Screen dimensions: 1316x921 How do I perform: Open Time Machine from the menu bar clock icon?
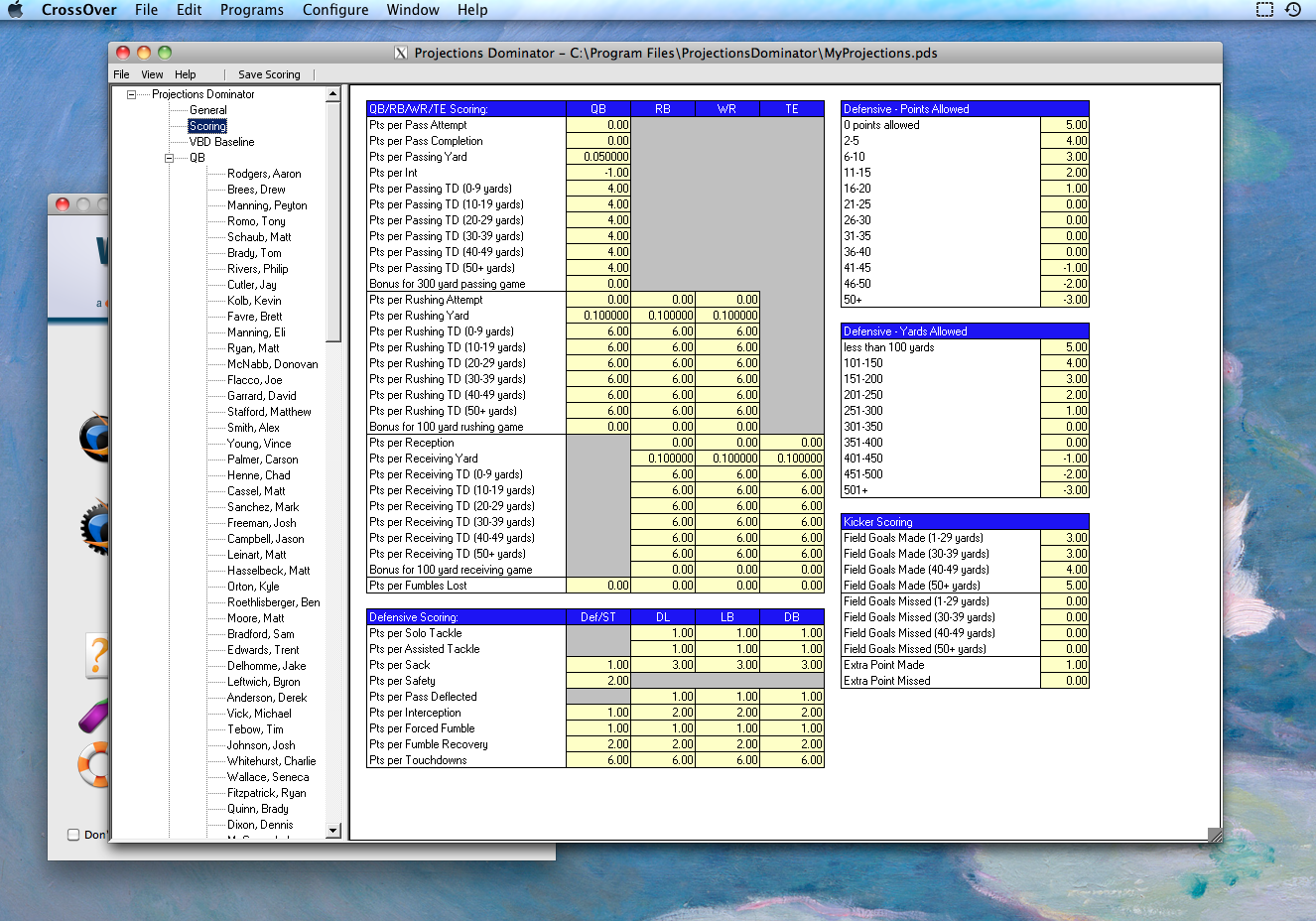coord(1293,10)
